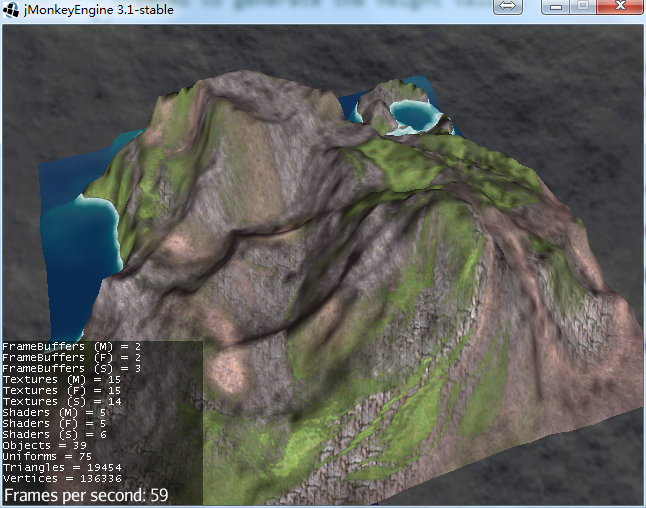This screenshot has height=508, width=646.
Task: Click the 'Frames per second: 59' readout
Action: (86, 495)
